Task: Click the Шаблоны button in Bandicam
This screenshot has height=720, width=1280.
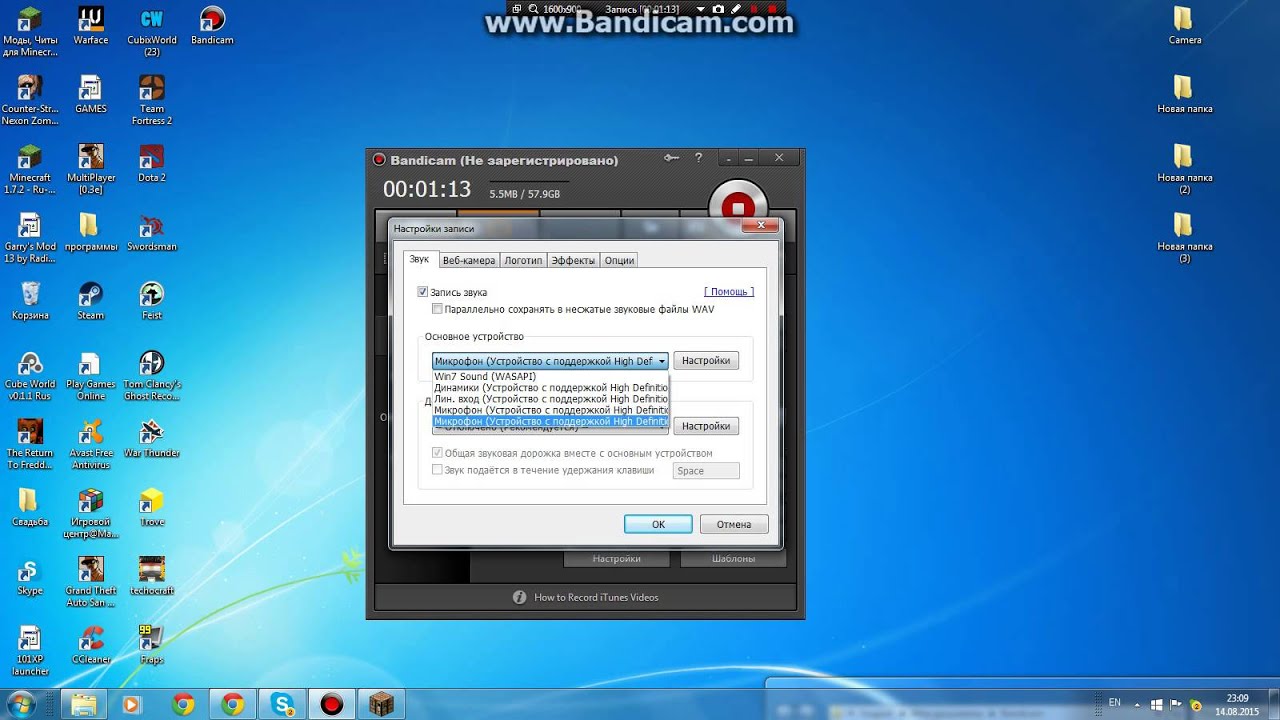Action: pos(734,559)
